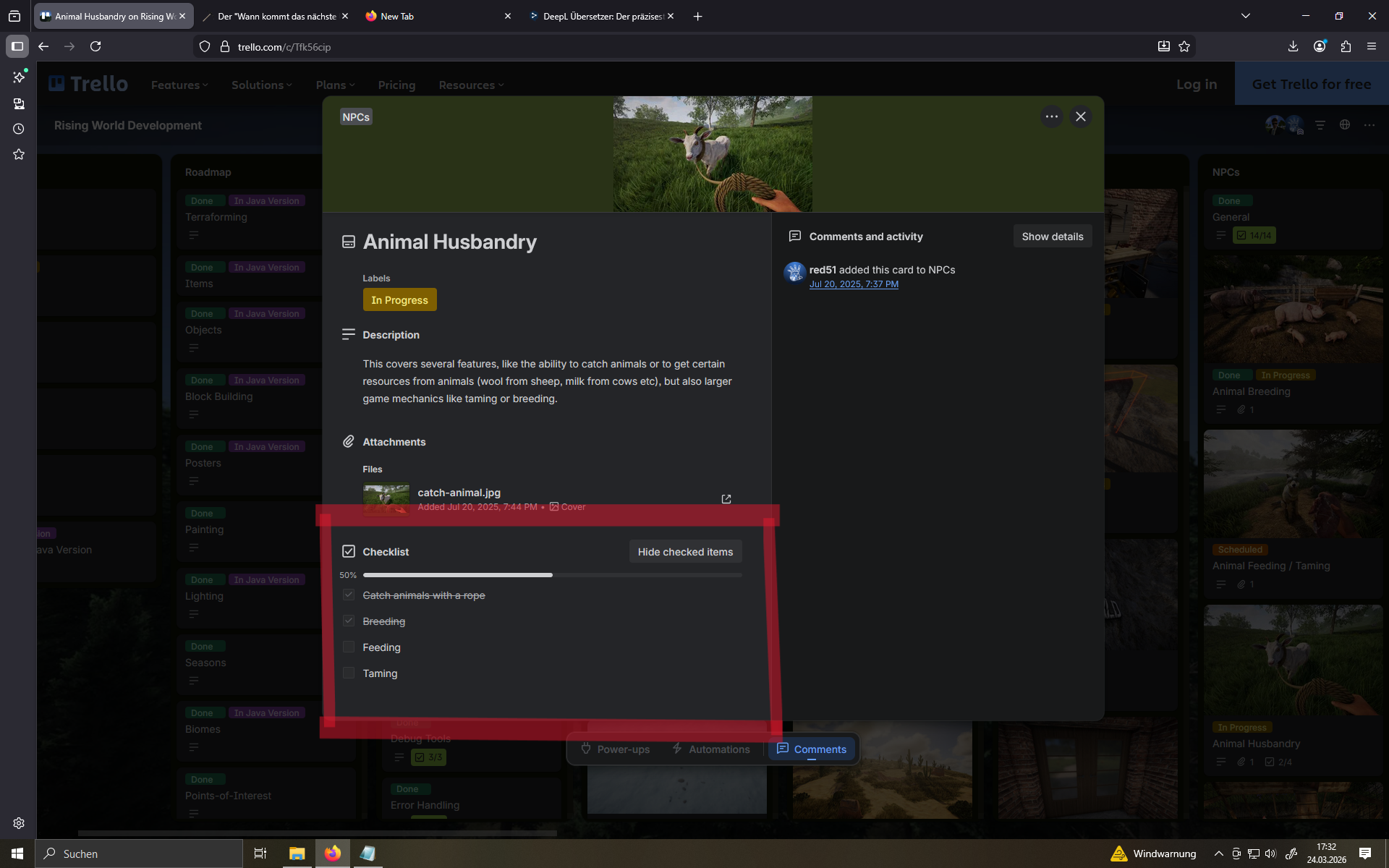Open the Jul 20, 2025 activity timestamp link

(x=854, y=284)
